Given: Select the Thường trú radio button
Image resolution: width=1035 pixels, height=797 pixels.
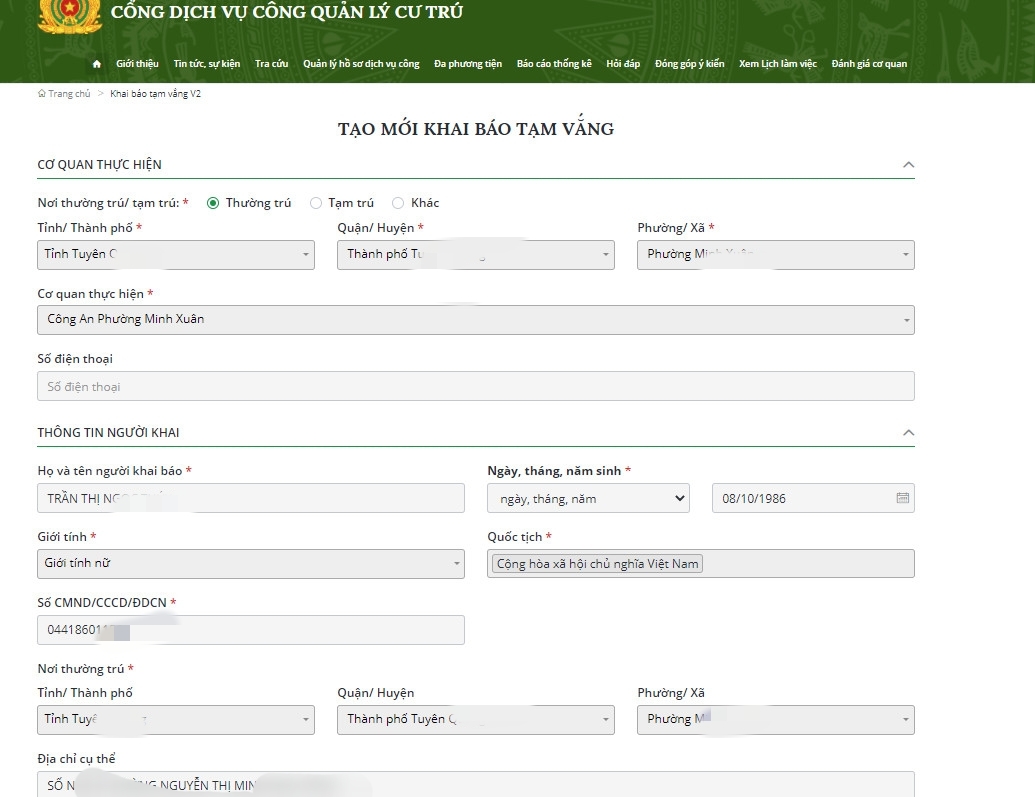Looking at the screenshot, I should [x=213, y=203].
